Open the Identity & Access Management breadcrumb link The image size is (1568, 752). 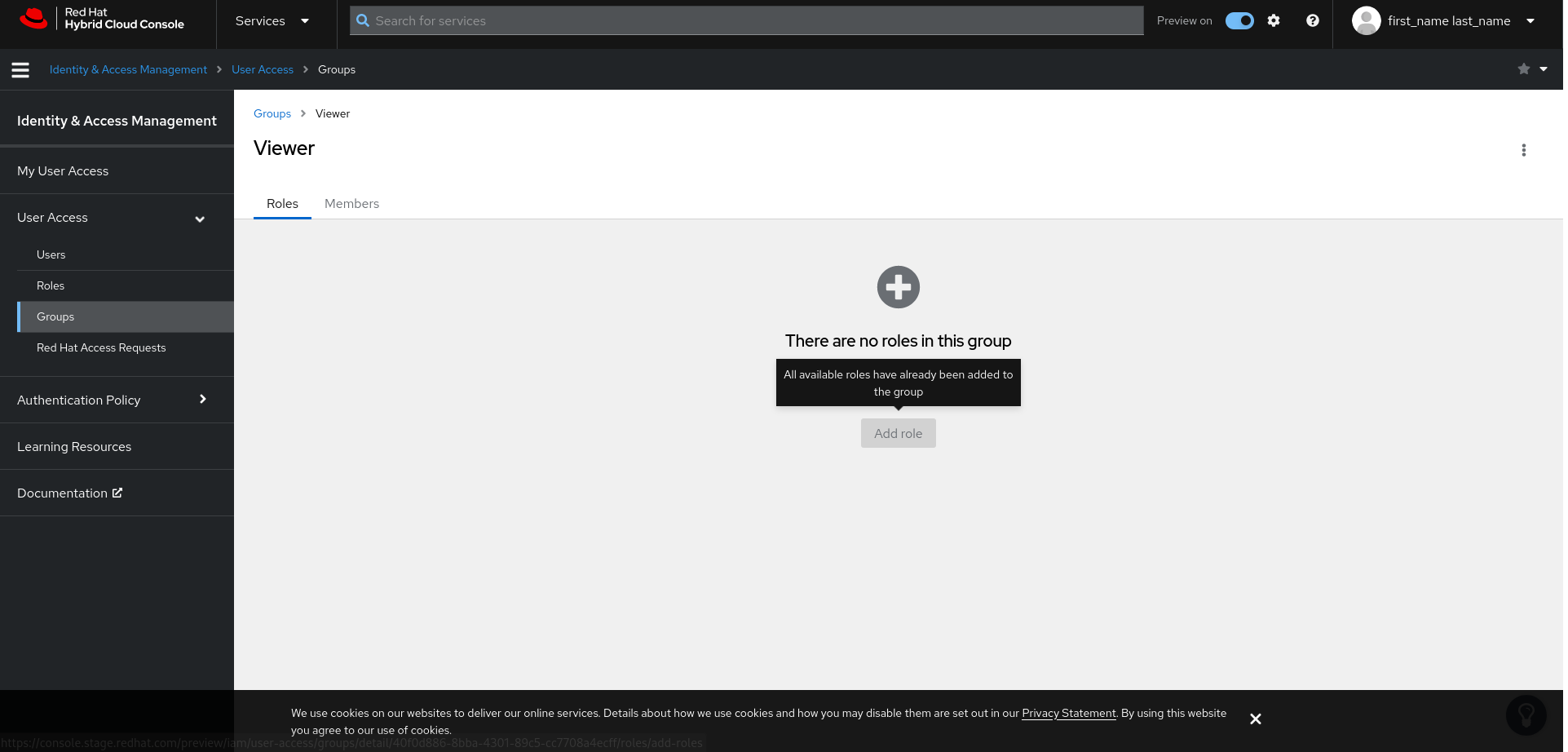click(128, 69)
